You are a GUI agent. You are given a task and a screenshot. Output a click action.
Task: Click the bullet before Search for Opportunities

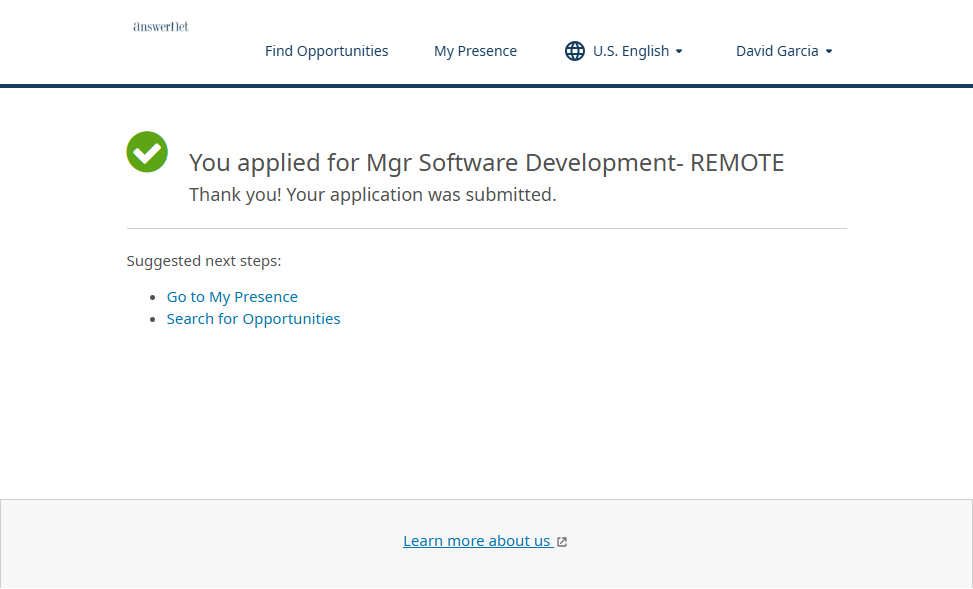[153, 320]
